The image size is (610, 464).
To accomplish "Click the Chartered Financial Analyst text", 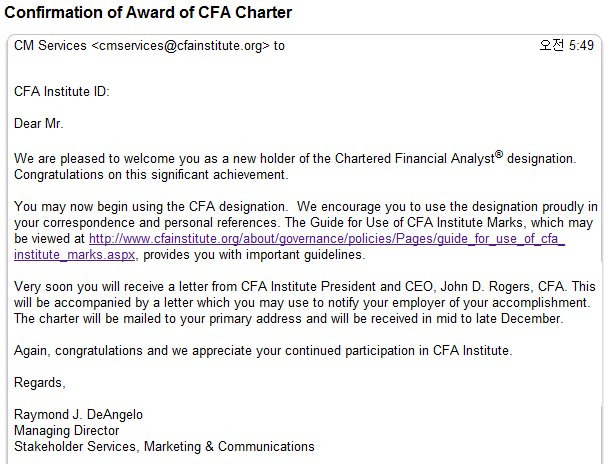I will click(414, 158).
